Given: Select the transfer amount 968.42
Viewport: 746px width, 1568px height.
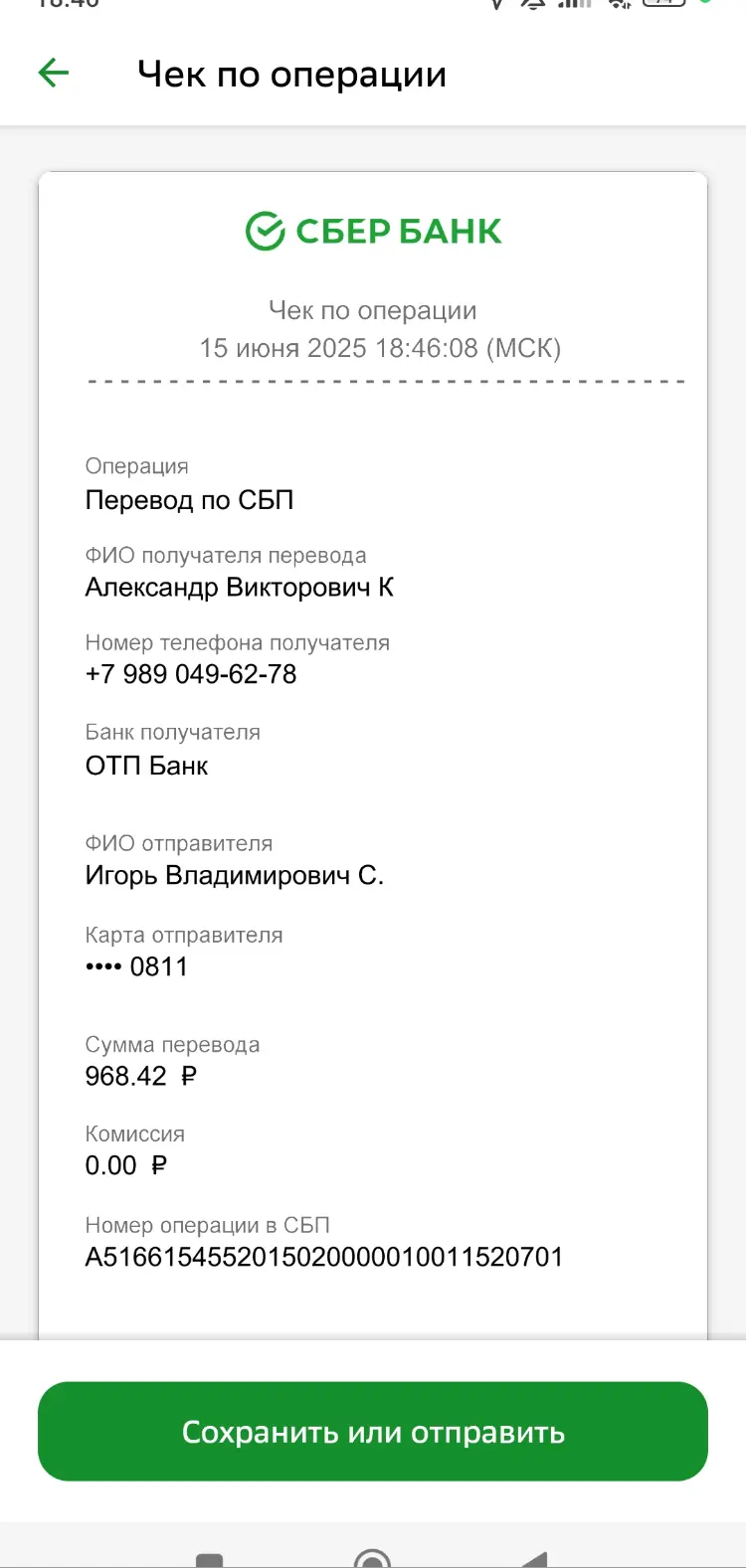Looking at the screenshot, I should (126, 1076).
